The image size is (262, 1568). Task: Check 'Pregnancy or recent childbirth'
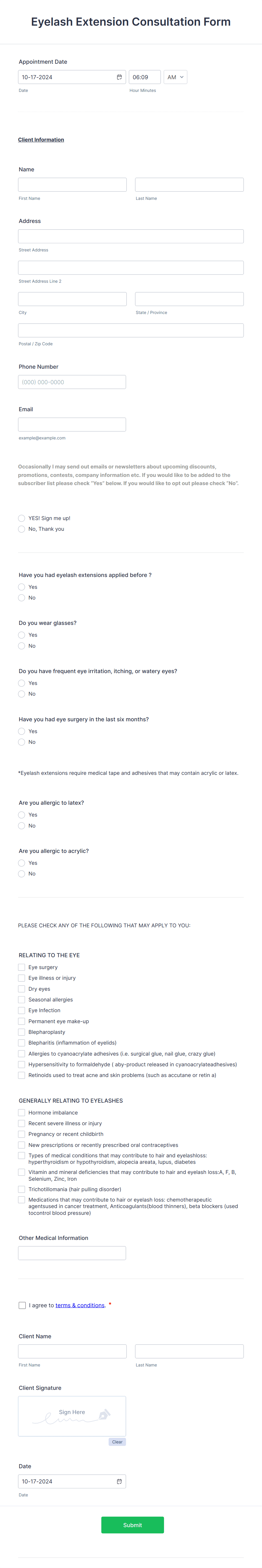pos(21,1134)
